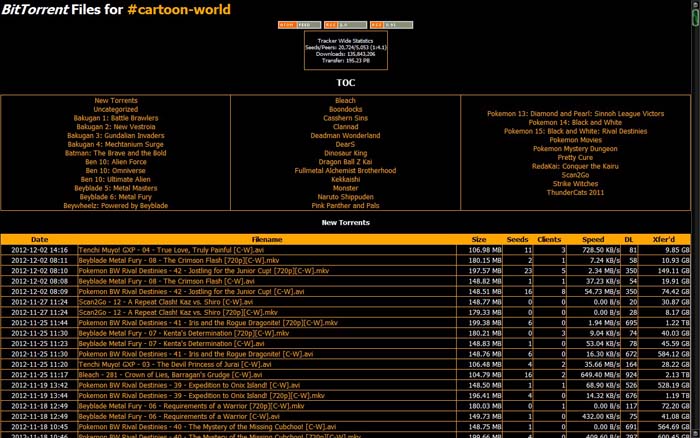
Task: Go to Monster section
Action: (346, 188)
